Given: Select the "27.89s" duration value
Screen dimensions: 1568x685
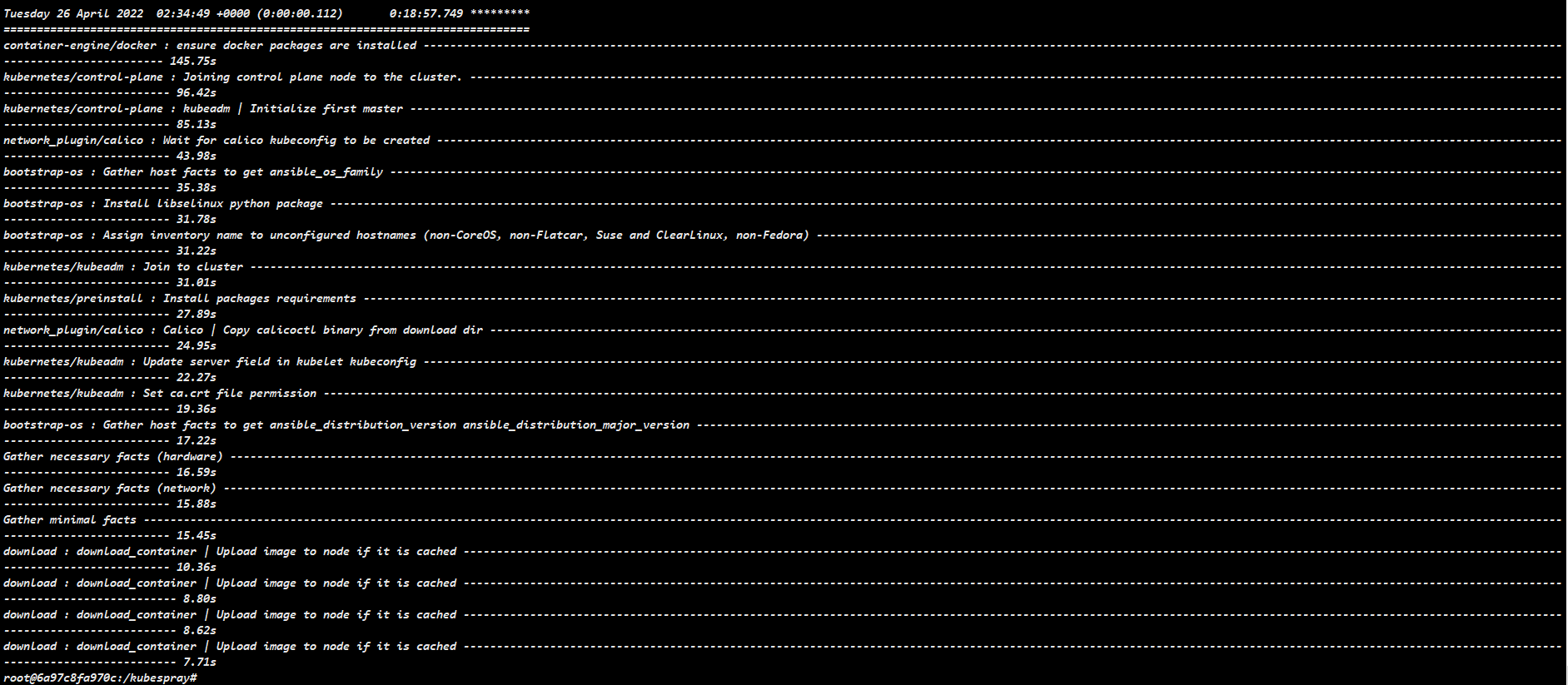Looking at the screenshot, I should pyautogui.click(x=197, y=314).
